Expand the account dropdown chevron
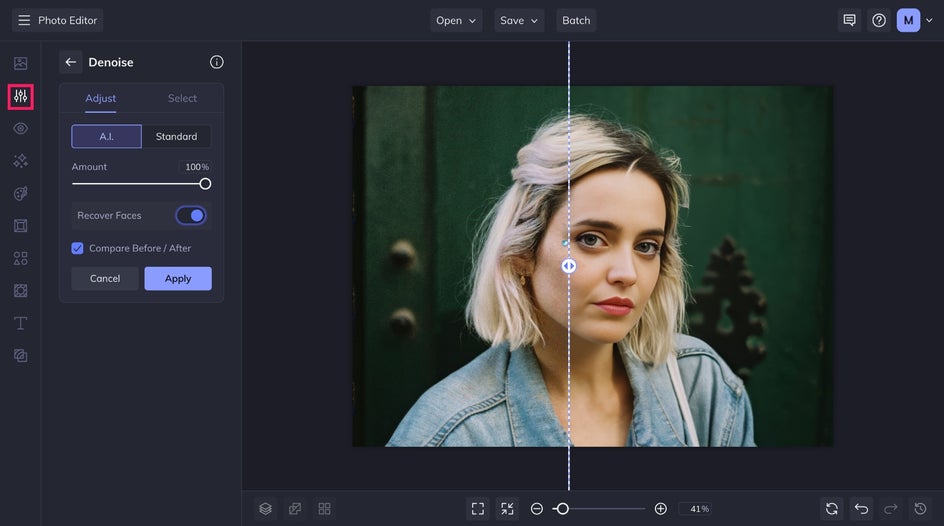The width and height of the screenshot is (944, 526). 930,20
